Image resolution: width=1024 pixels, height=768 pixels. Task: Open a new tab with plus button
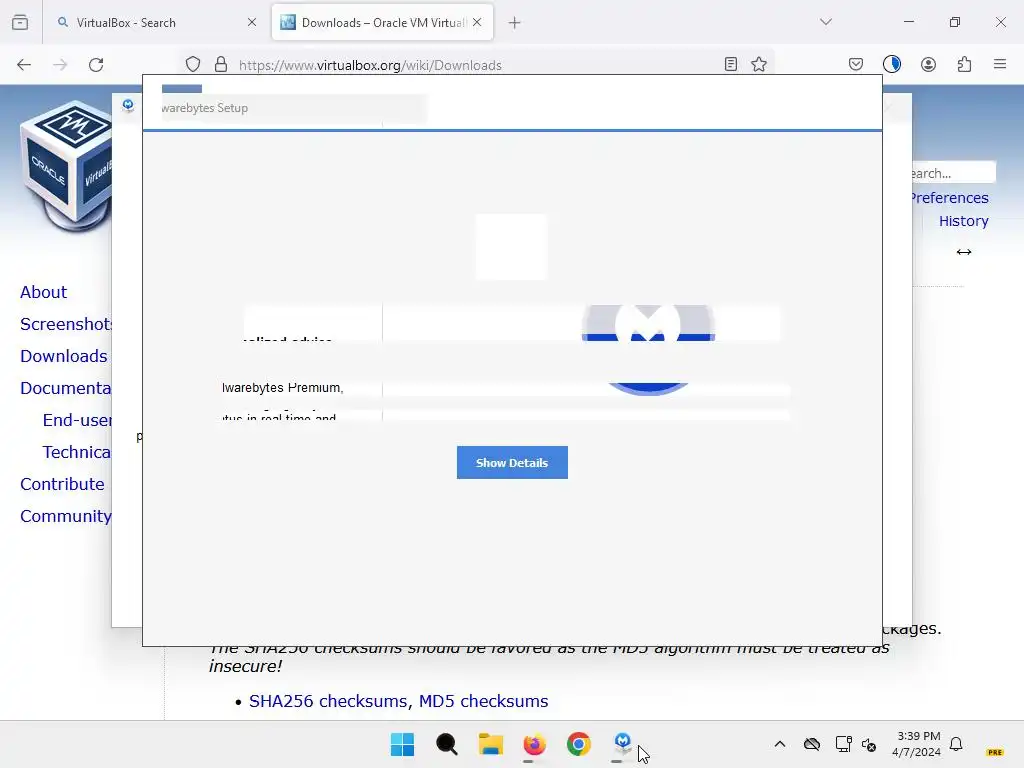click(515, 23)
